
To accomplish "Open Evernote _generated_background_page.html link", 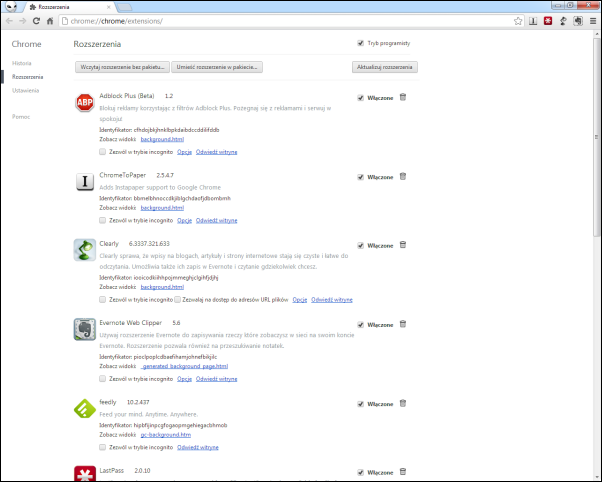I will (x=184, y=366).
